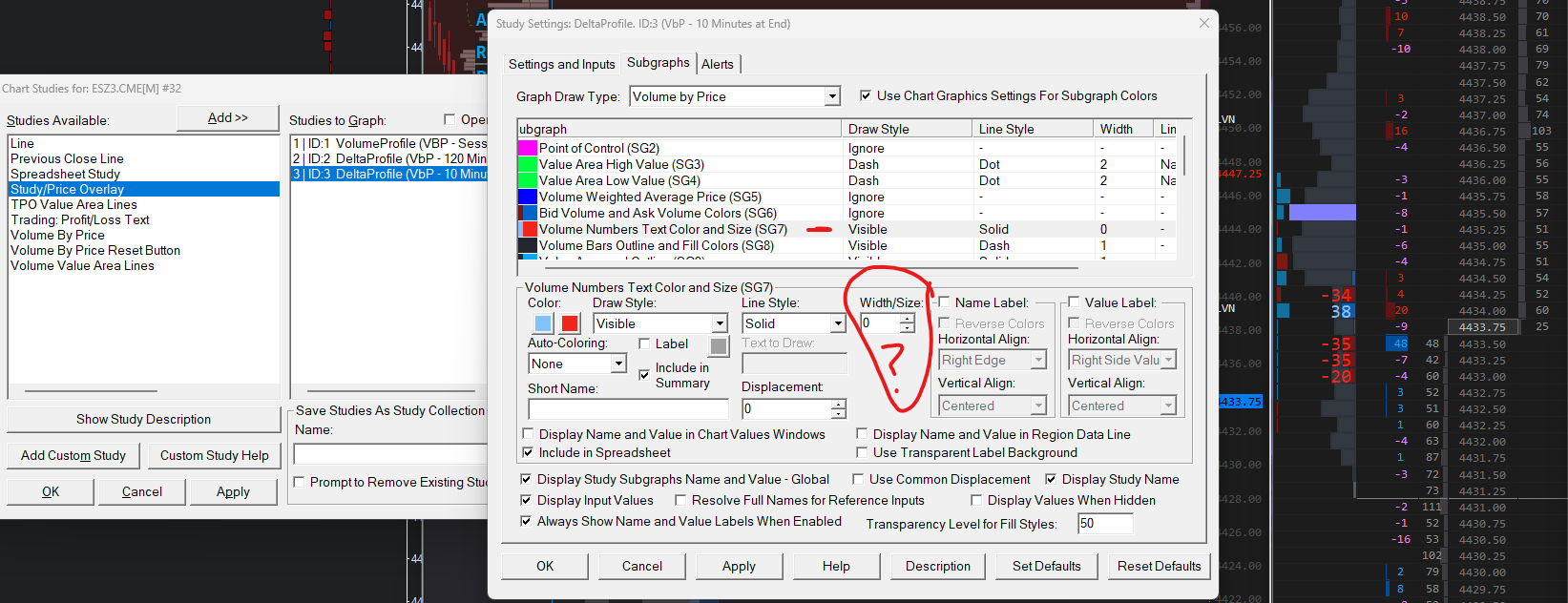Open the Alerts tab
This screenshot has height=603, width=1568.
pyautogui.click(x=718, y=64)
